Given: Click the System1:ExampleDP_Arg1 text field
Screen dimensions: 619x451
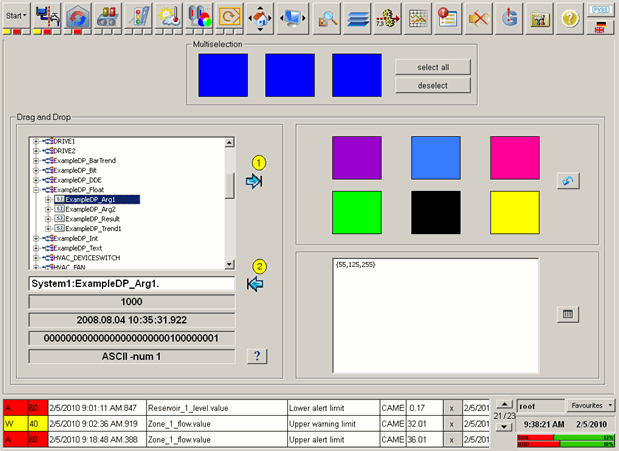Looking at the screenshot, I should [131, 284].
